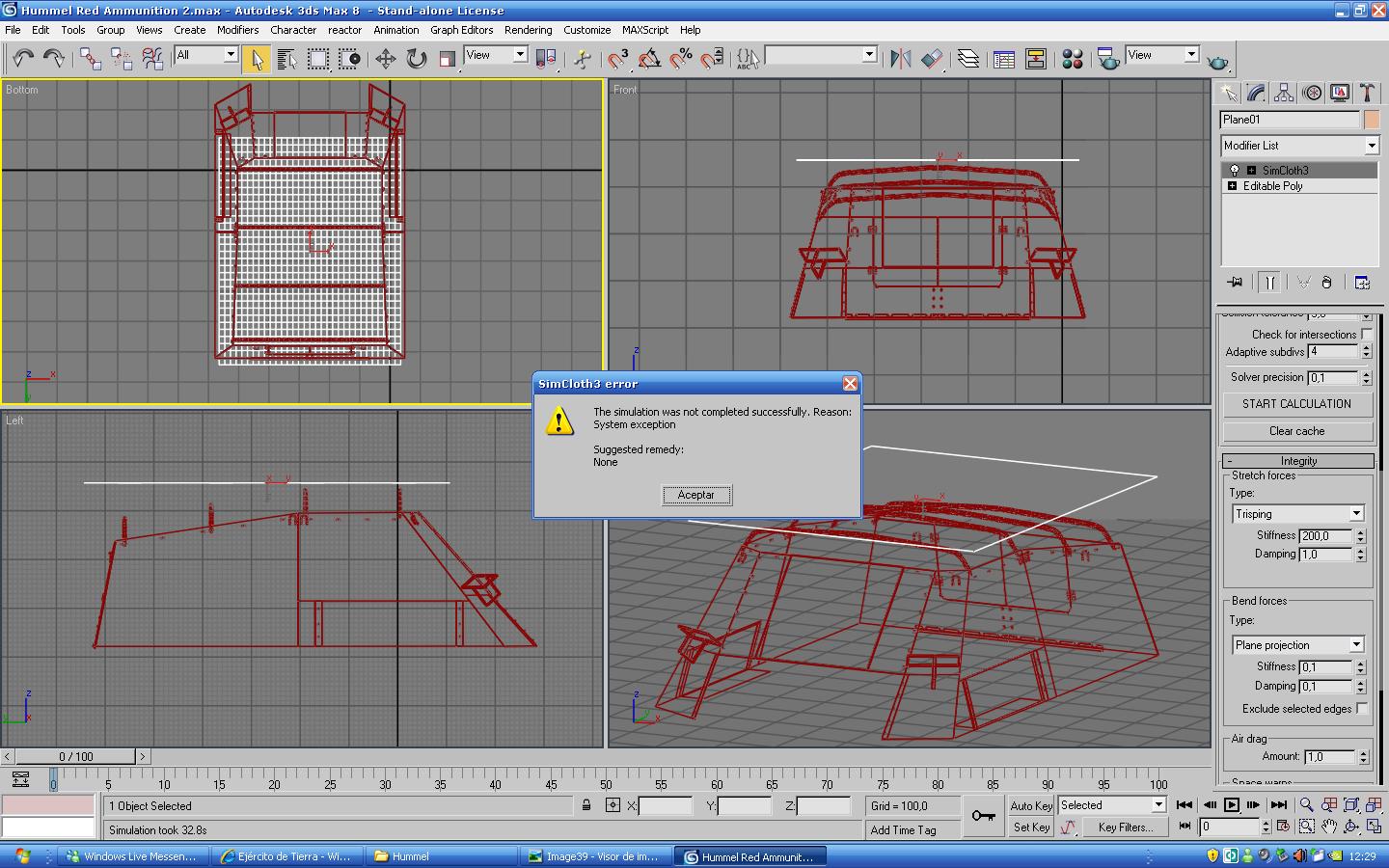The width and height of the screenshot is (1389, 868).
Task: Click the Undo arrow in the main toolbar
Action: pos(23,59)
